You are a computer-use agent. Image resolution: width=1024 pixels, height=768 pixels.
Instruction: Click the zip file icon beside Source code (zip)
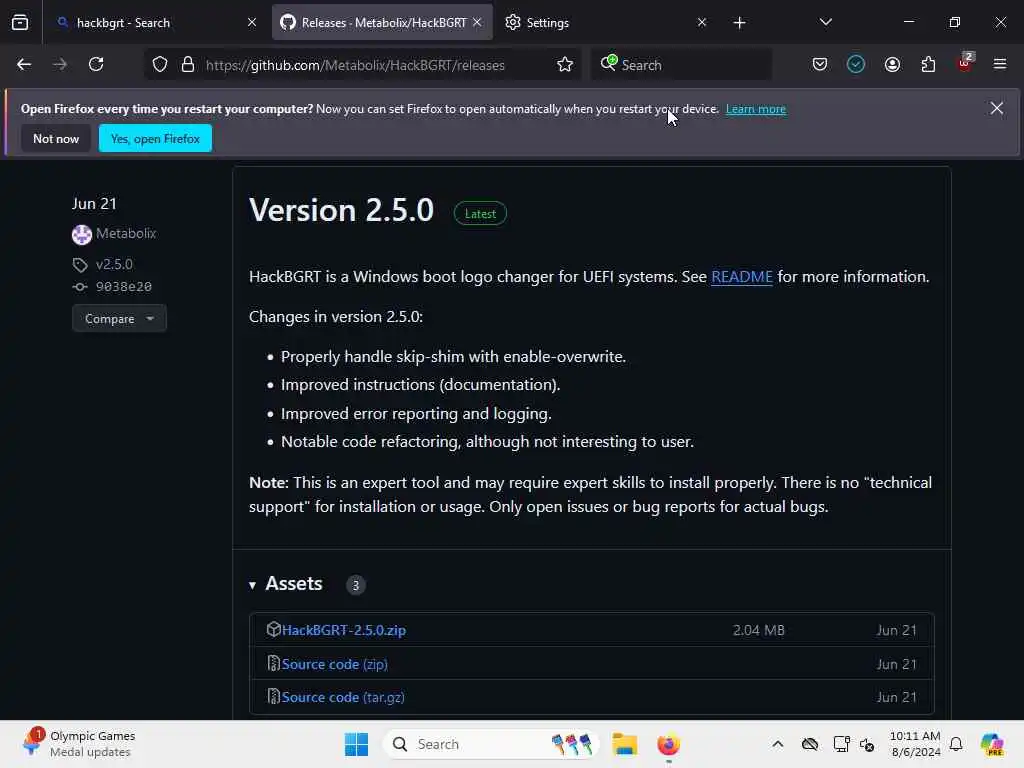pos(274,663)
